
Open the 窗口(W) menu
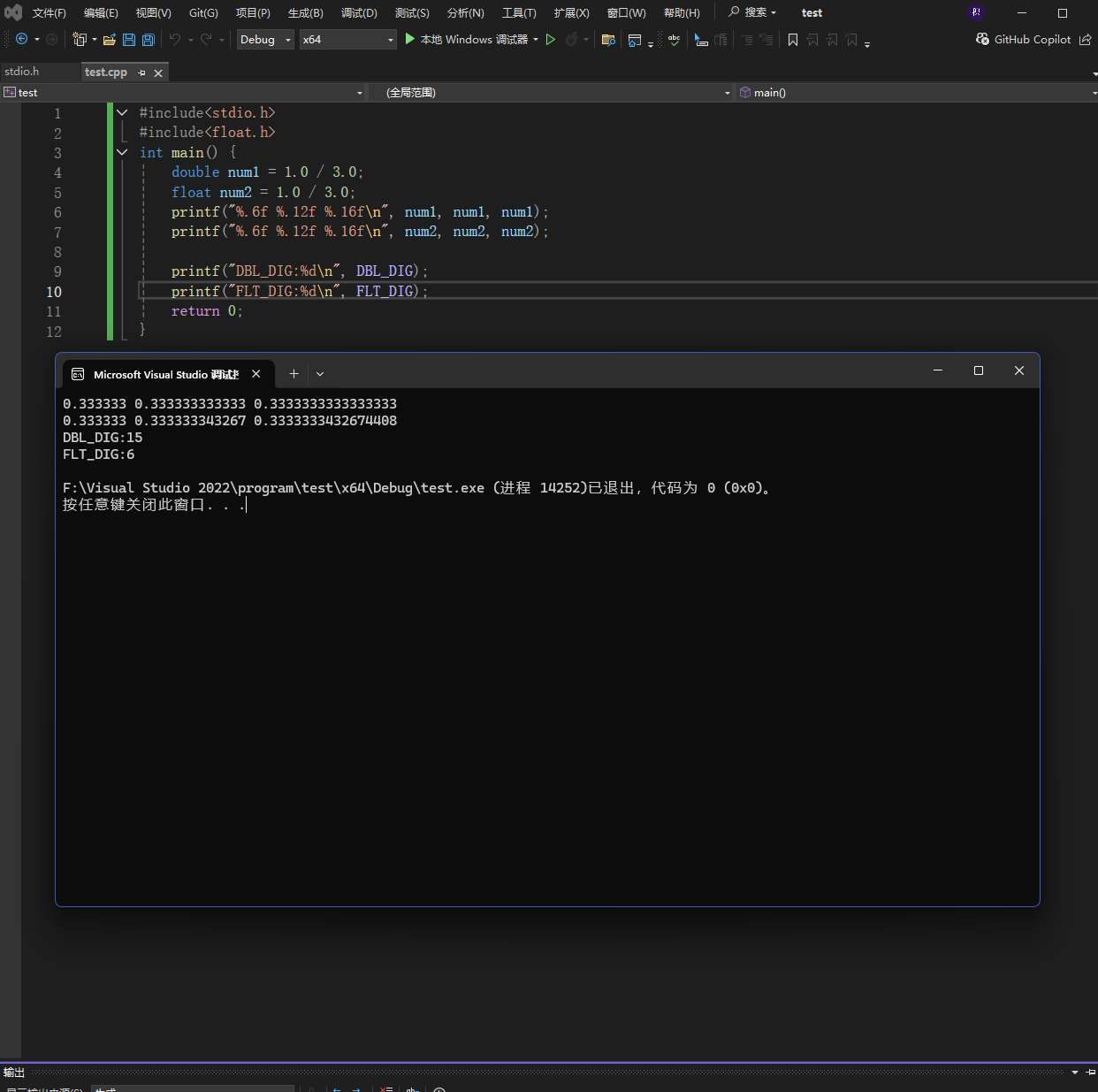pyautogui.click(x=626, y=12)
